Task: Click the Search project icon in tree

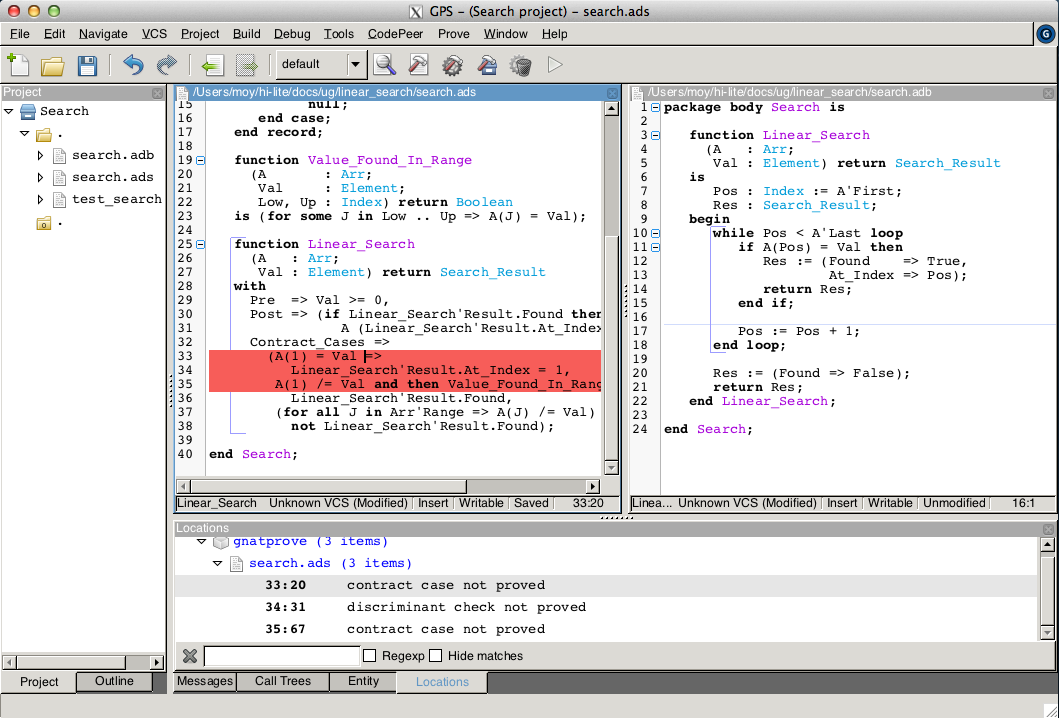Action: [28, 111]
